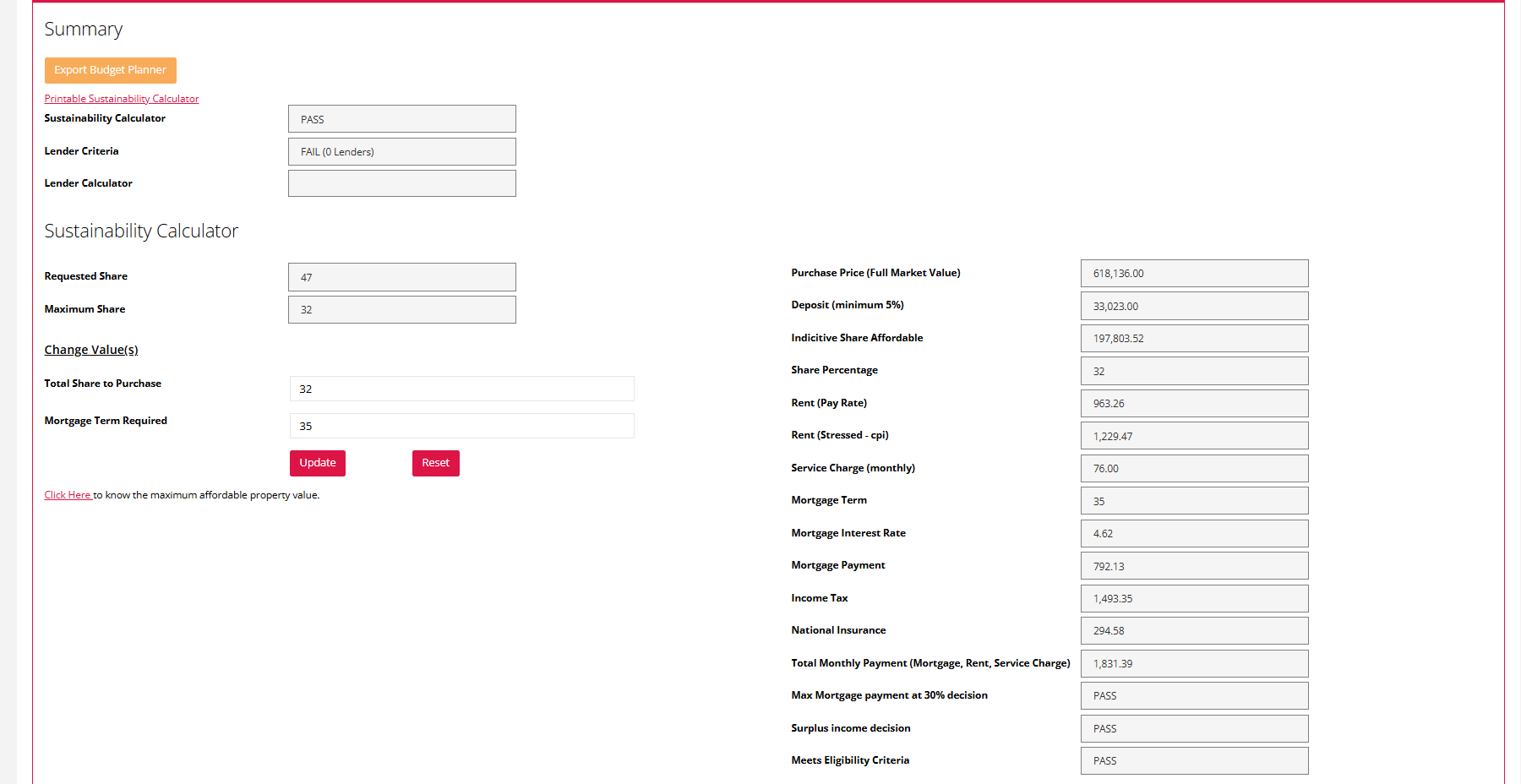Click the Total Monthly Payment value field

(x=1194, y=664)
